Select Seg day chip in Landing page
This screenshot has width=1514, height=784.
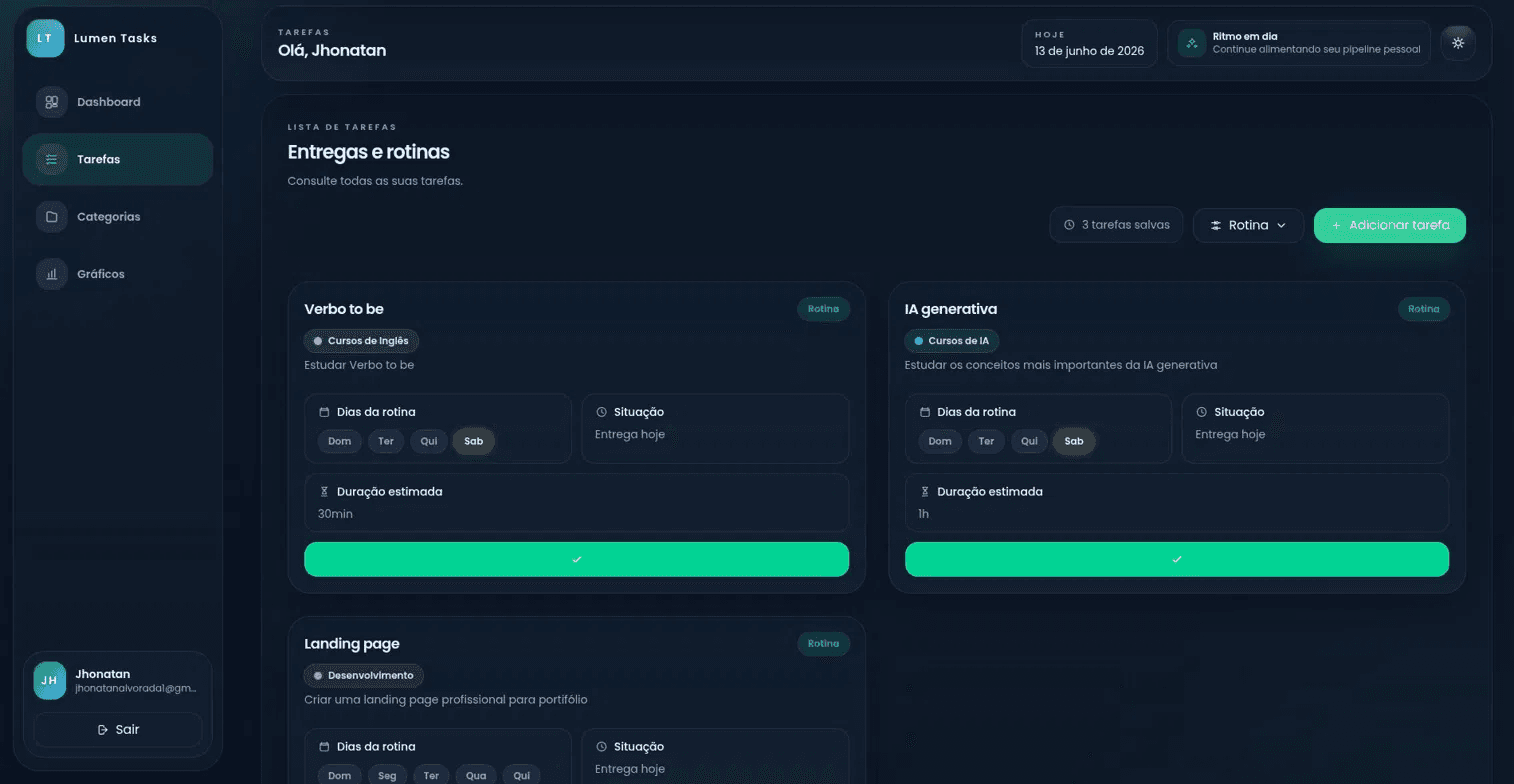[x=386, y=776]
